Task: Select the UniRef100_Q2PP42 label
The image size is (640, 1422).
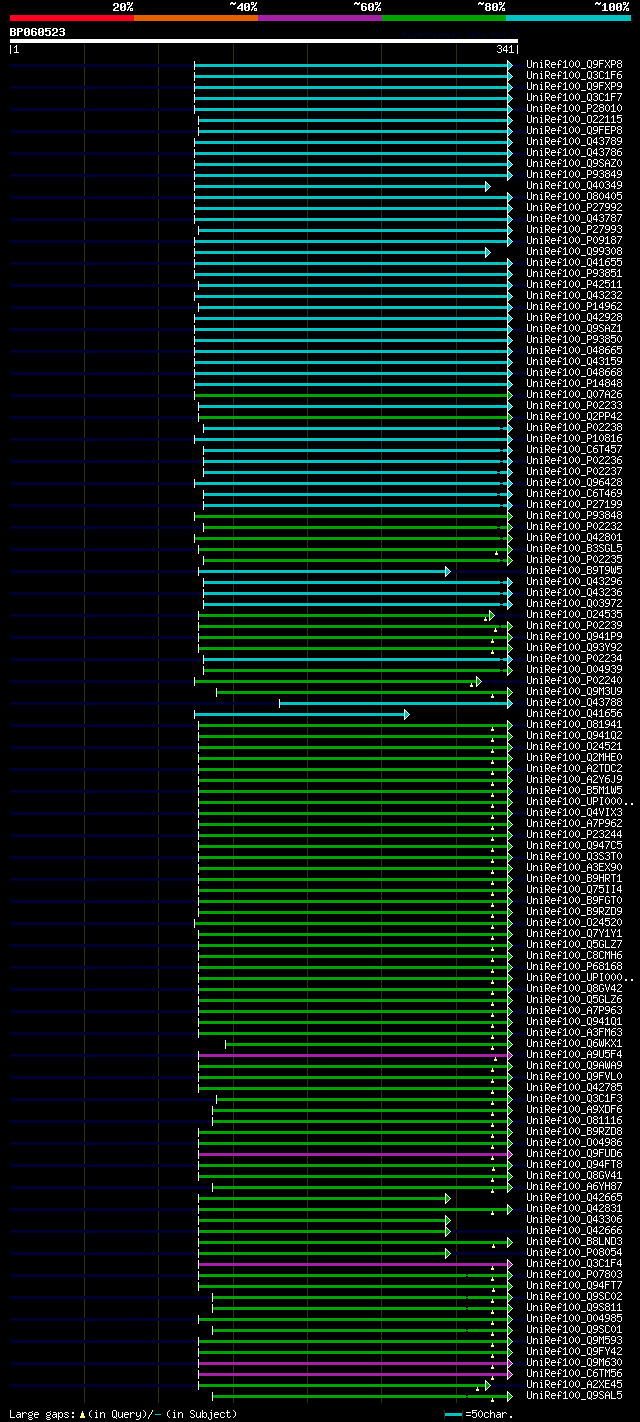Action: tap(574, 417)
